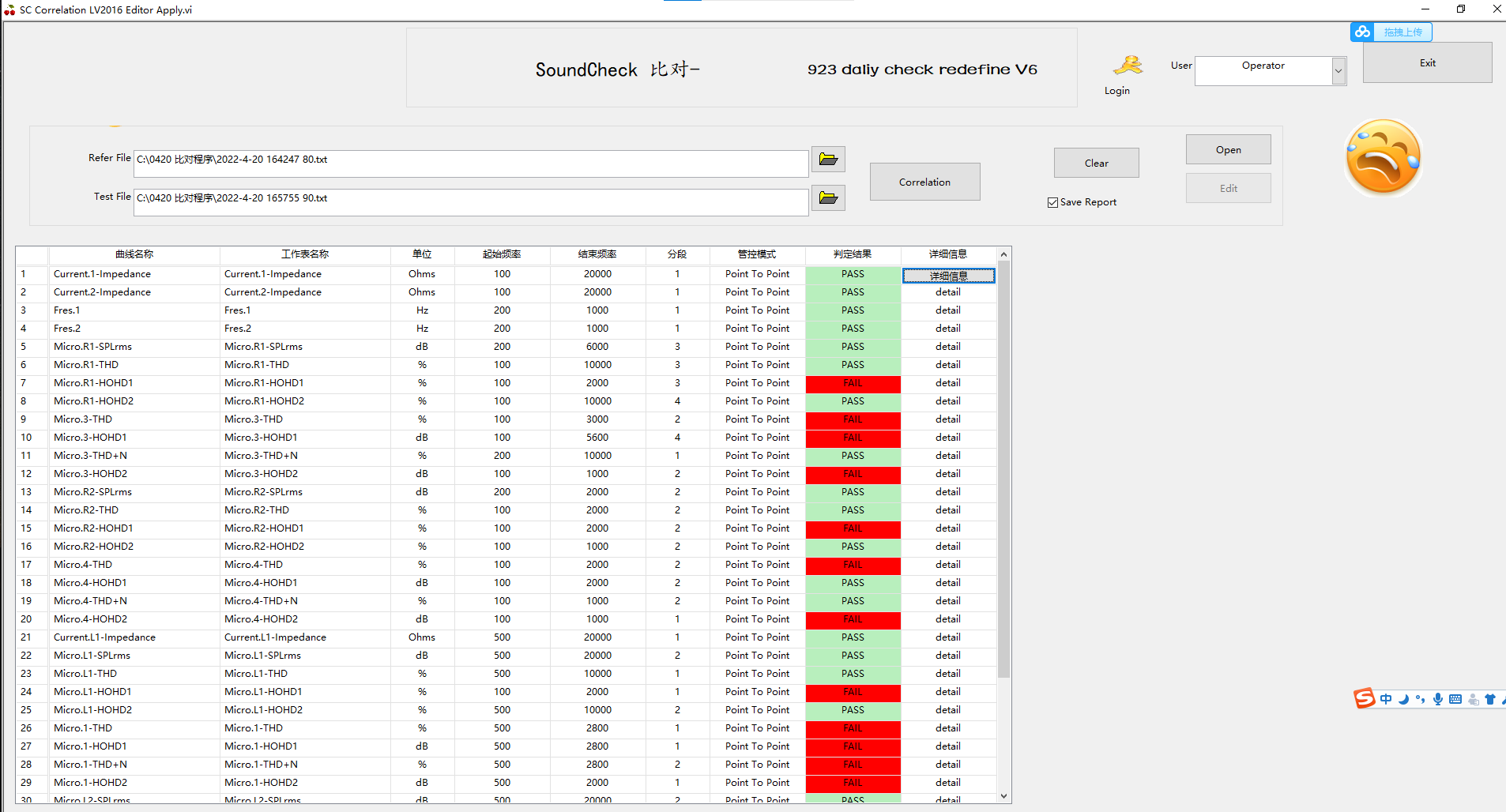Screen dimensions: 1506x812
Task: Open the User dropdown arrow
Action: coord(1338,71)
